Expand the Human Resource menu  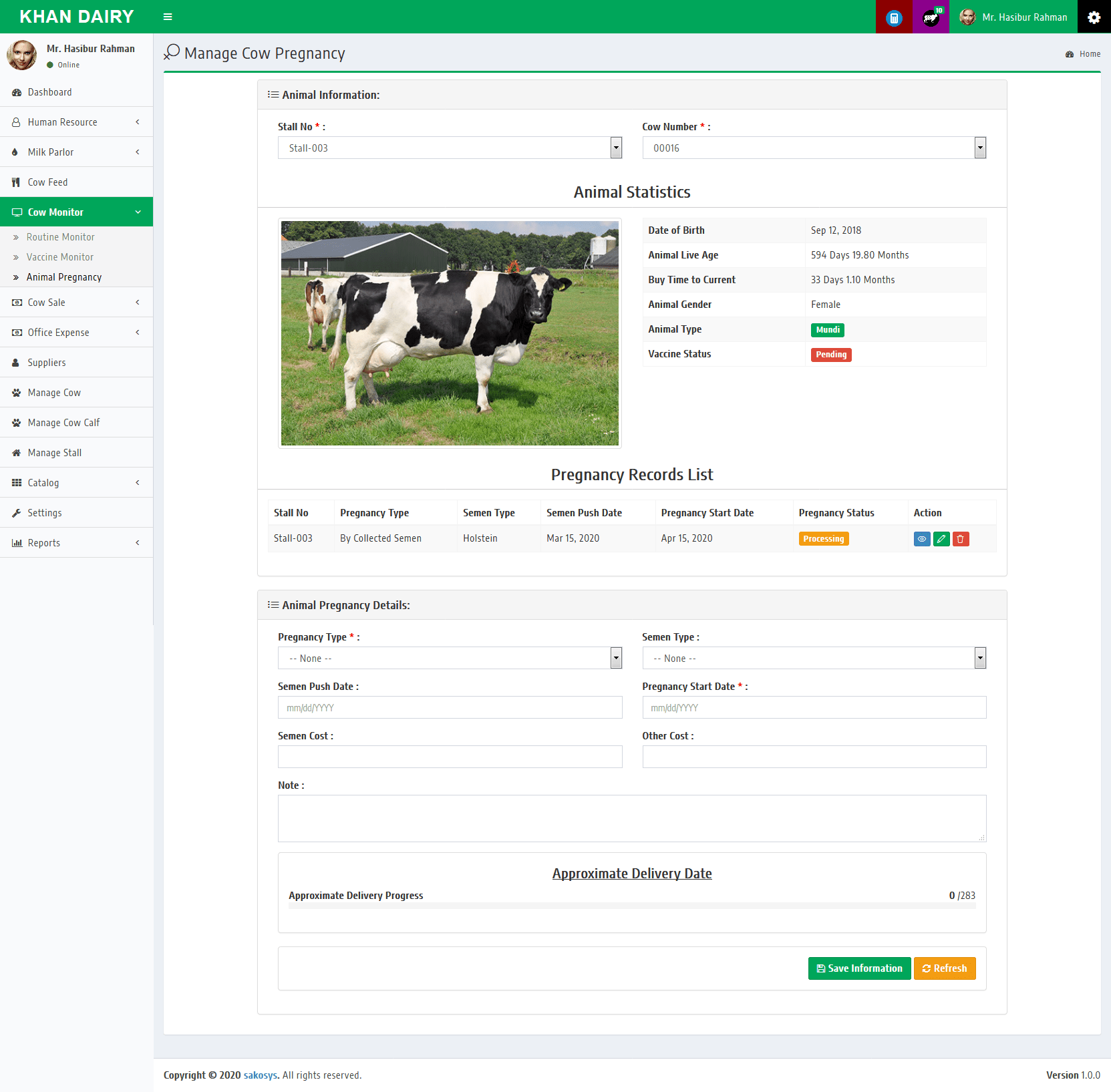[62, 122]
